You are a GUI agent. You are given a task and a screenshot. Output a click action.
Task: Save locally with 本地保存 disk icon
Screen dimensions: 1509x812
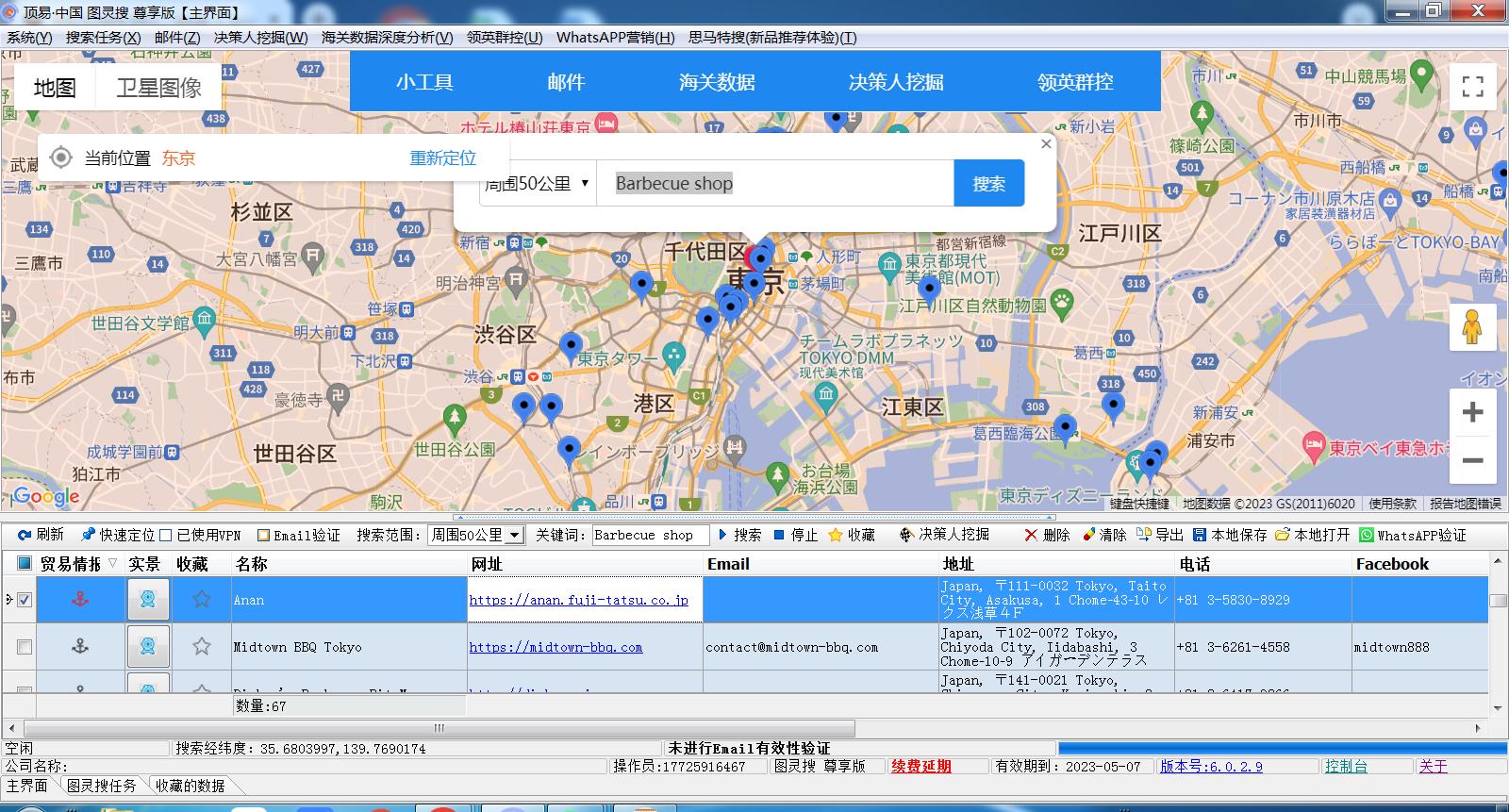pos(1200,535)
